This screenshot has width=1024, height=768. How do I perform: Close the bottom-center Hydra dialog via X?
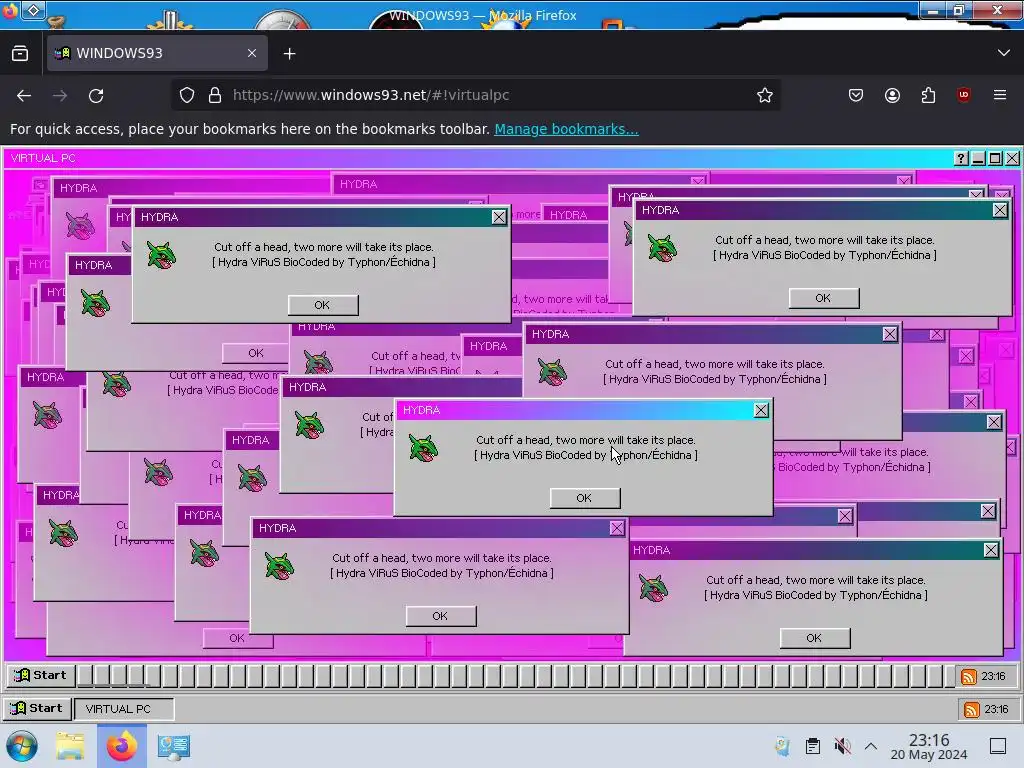point(616,528)
